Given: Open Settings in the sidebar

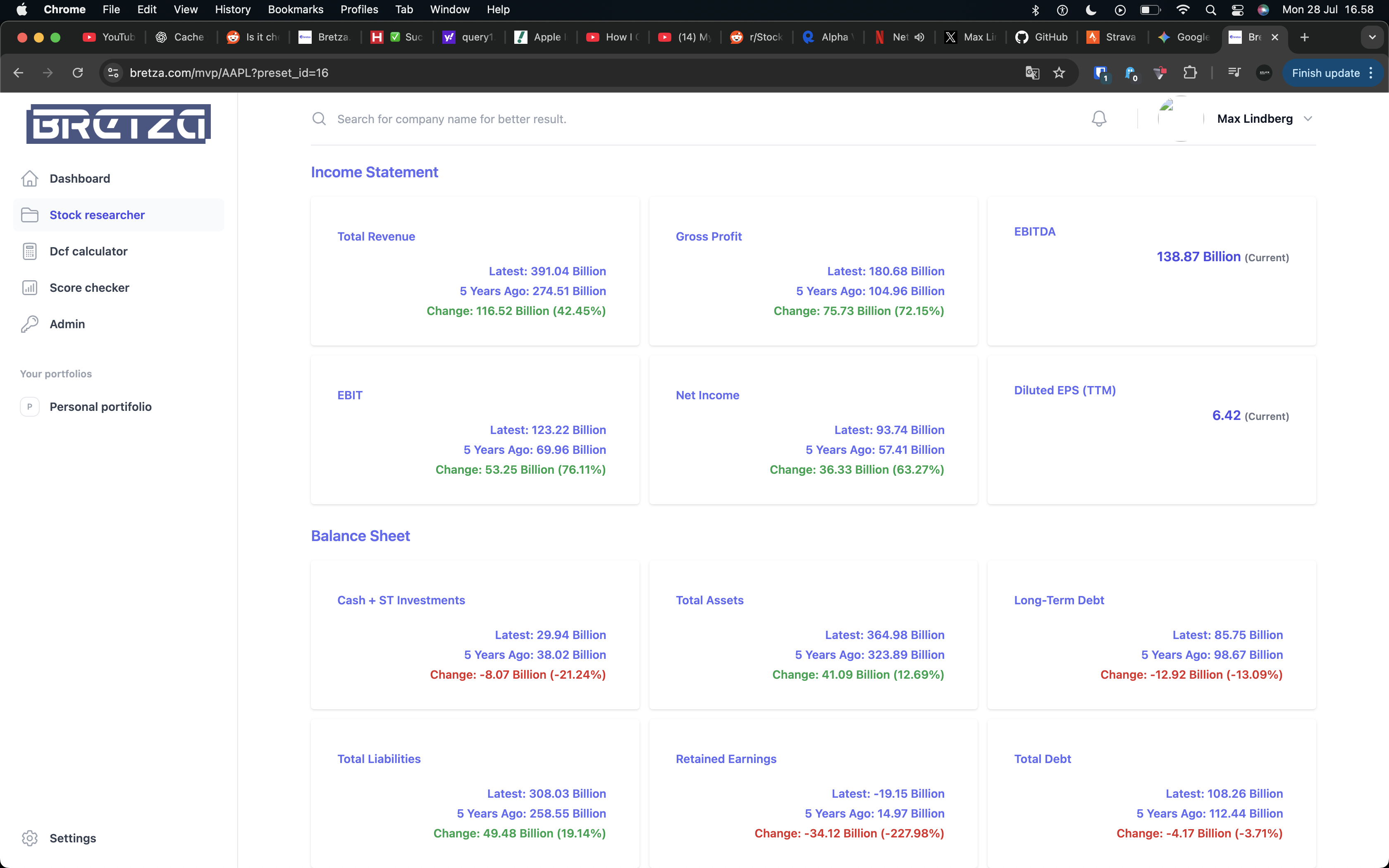Looking at the screenshot, I should coord(72,837).
